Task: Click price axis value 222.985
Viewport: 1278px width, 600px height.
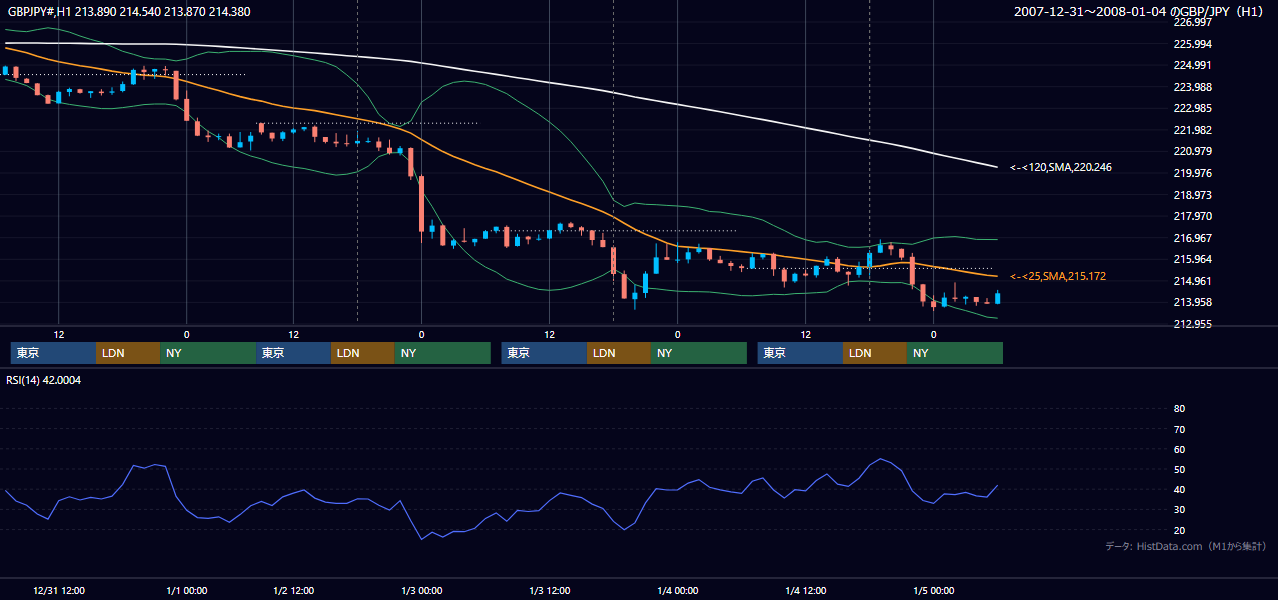Action: (x=1192, y=108)
